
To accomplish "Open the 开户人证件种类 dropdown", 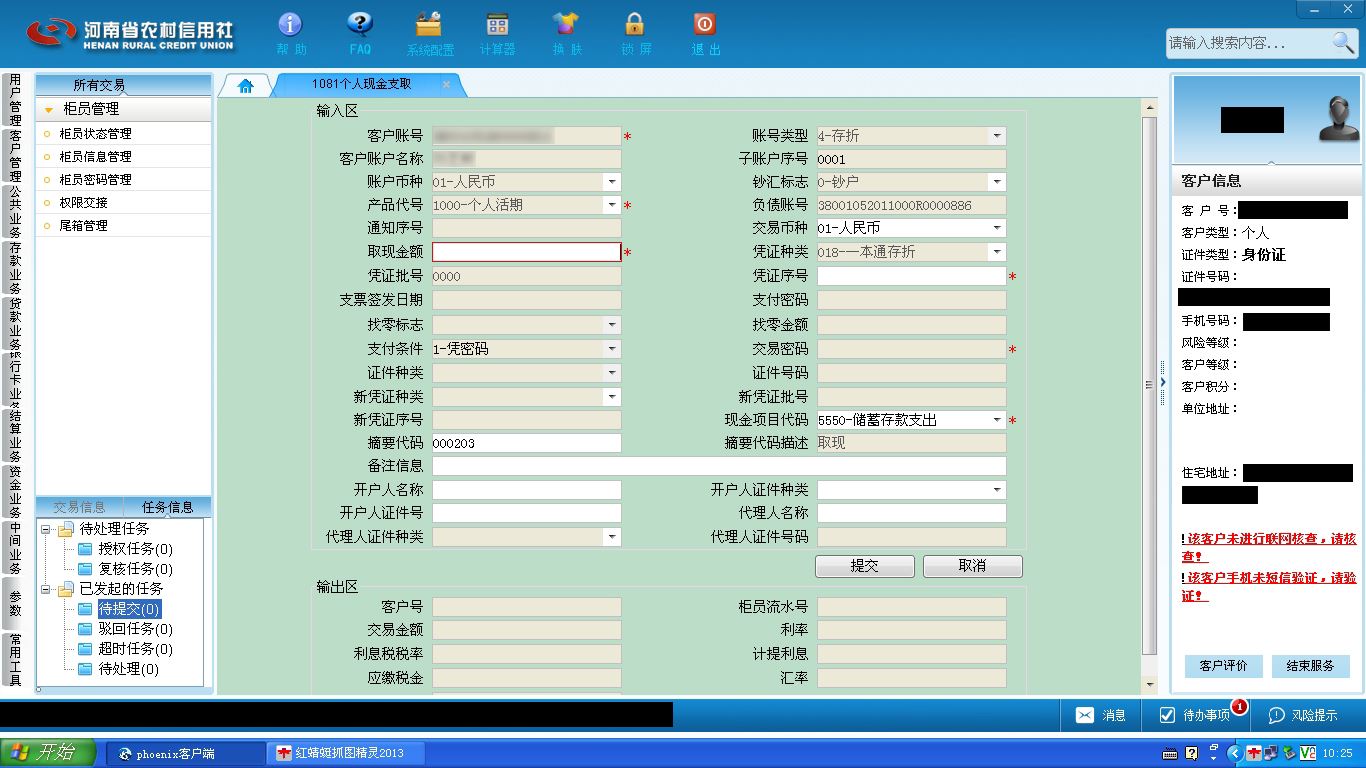I will (x=997, y=490).
